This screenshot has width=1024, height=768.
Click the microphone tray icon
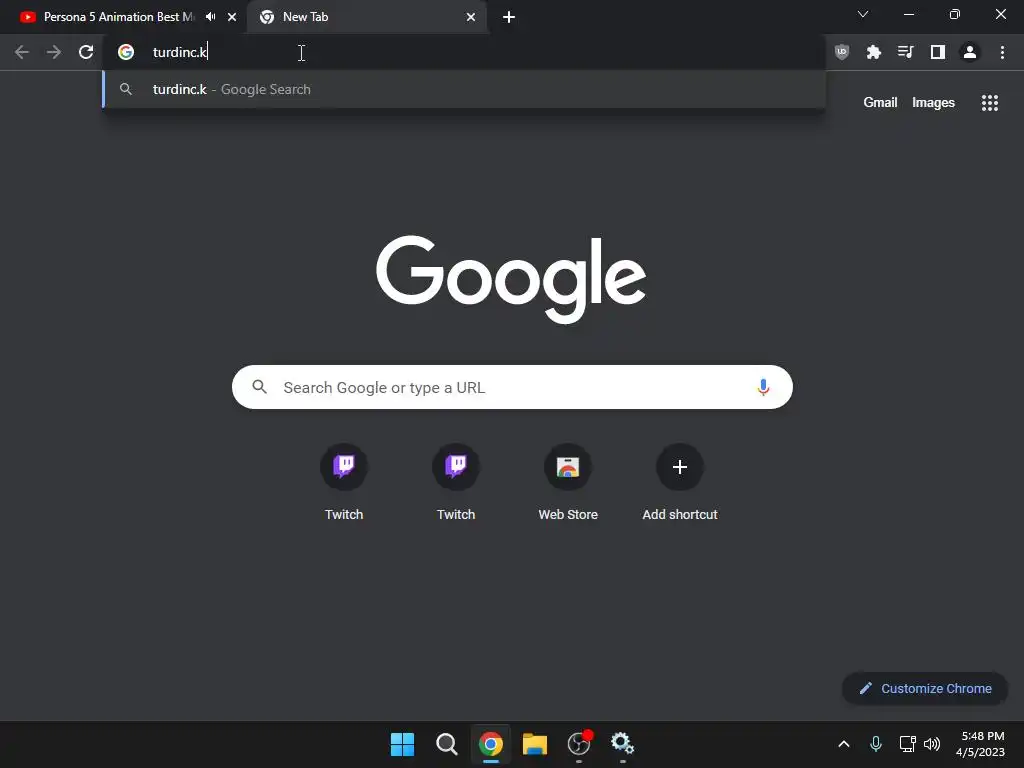876,744
